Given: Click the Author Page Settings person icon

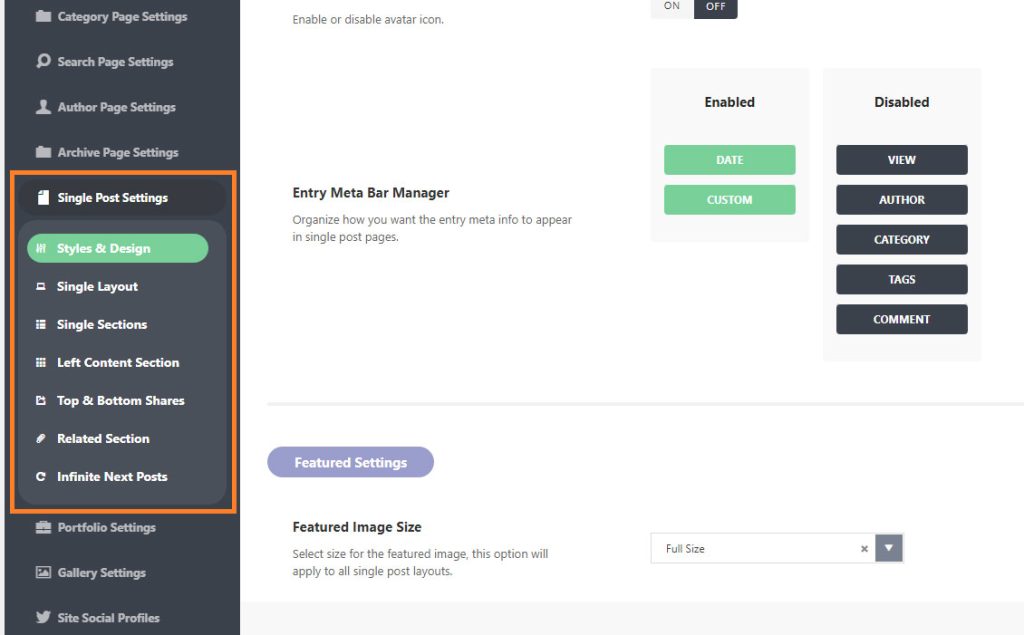Looking at the screenshot, I should coord(43,106).
